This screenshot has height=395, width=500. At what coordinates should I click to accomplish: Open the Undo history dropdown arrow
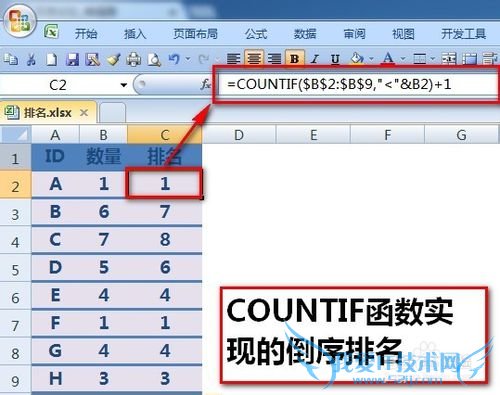[188, 59]
